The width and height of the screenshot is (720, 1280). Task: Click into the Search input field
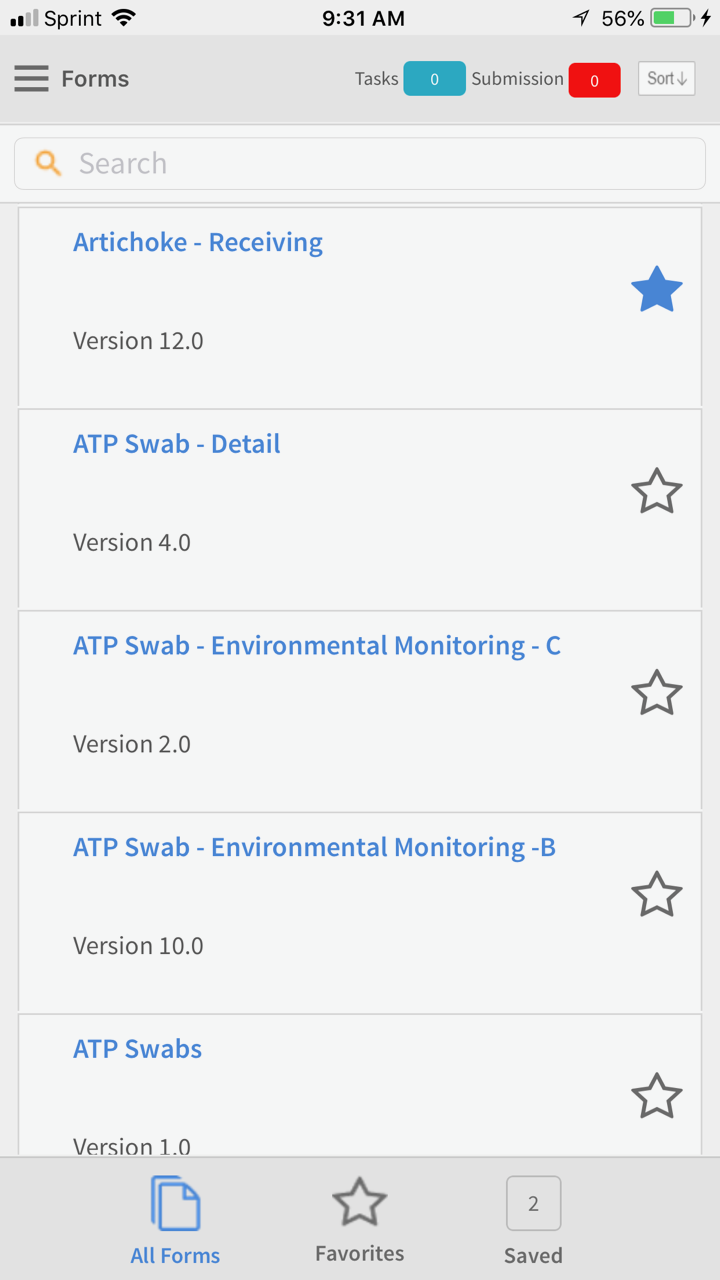tap(380, 164)
